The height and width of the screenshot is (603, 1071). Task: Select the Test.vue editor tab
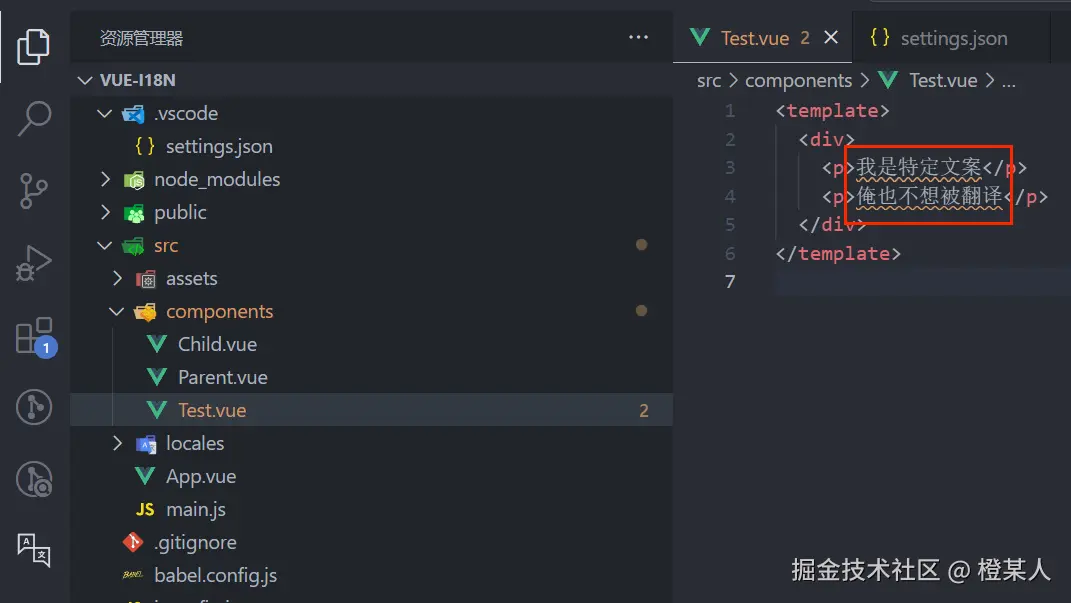[x=753, y=38]
